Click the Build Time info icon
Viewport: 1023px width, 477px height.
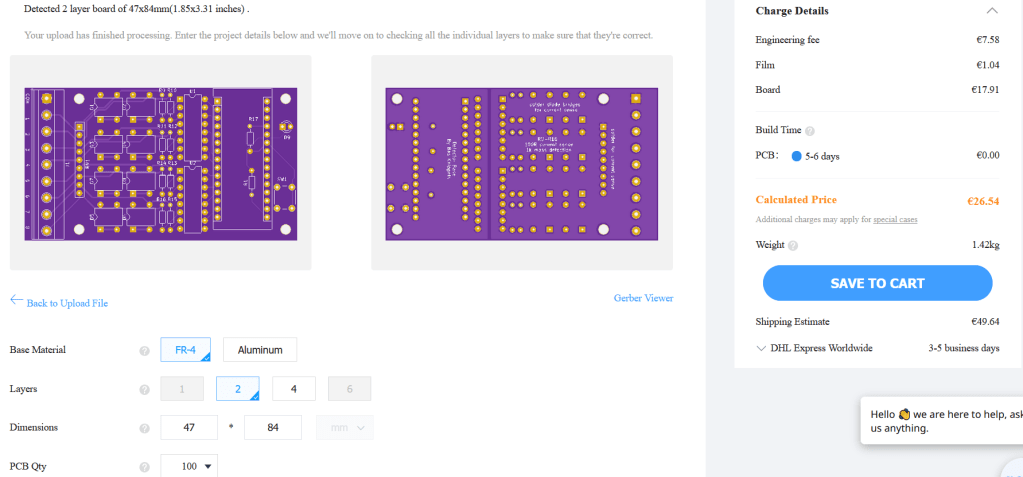tap(810, 131)
